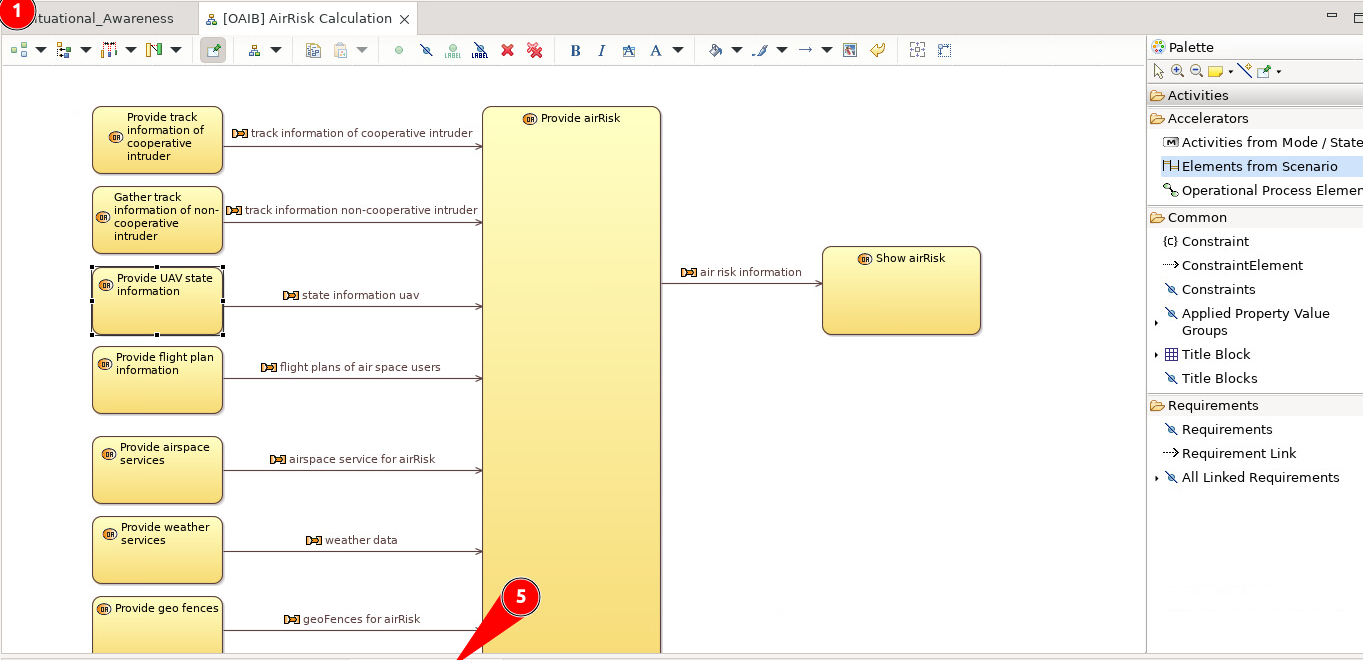Select the ConstraintElement palette tool

tap(1234, 265)
